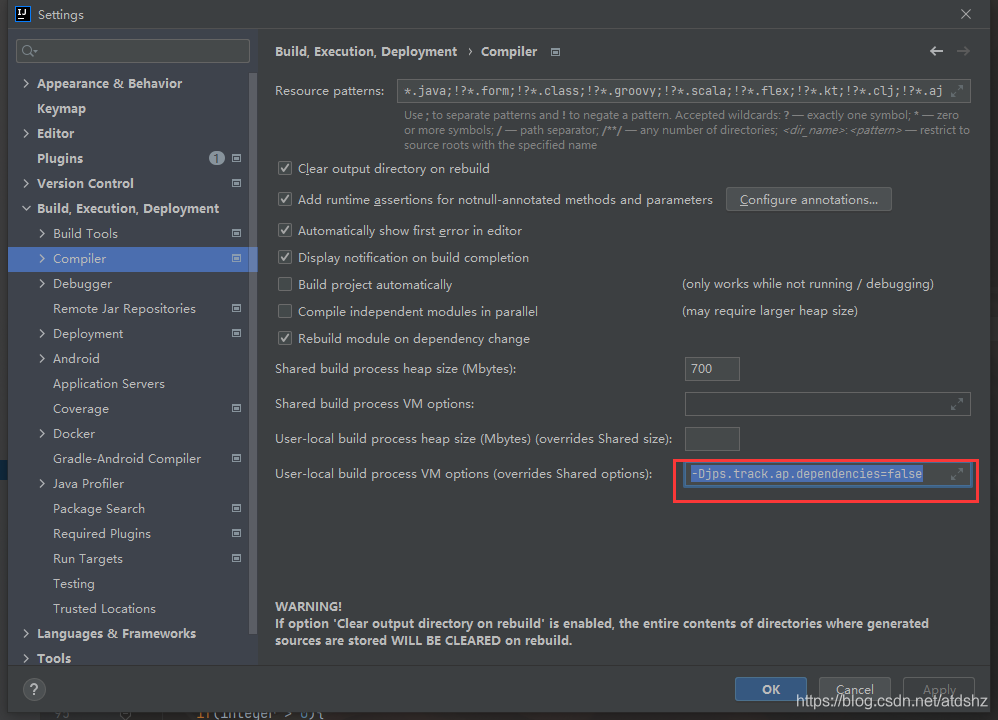Expand the Editor tree node

pos(26,133)
